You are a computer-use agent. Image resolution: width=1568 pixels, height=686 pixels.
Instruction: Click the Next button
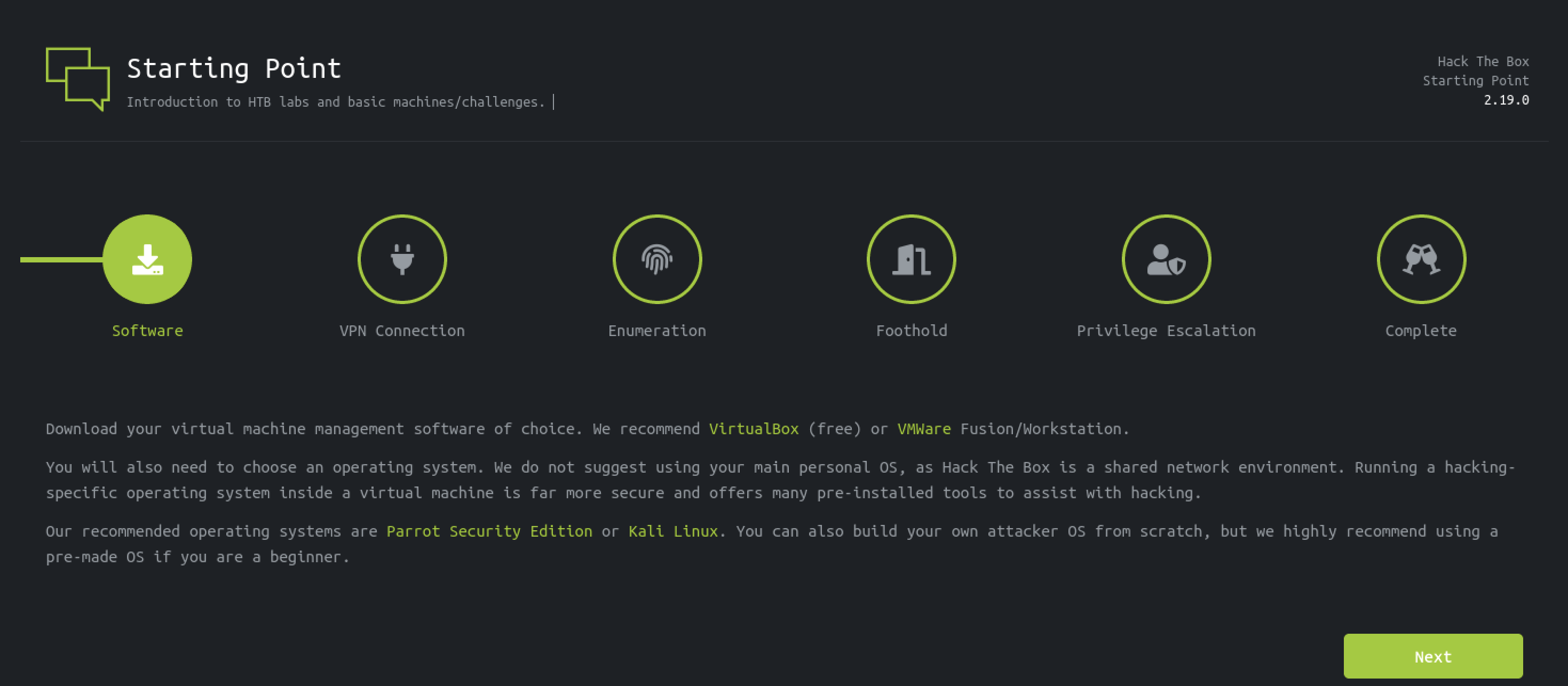pos(1433,656)
